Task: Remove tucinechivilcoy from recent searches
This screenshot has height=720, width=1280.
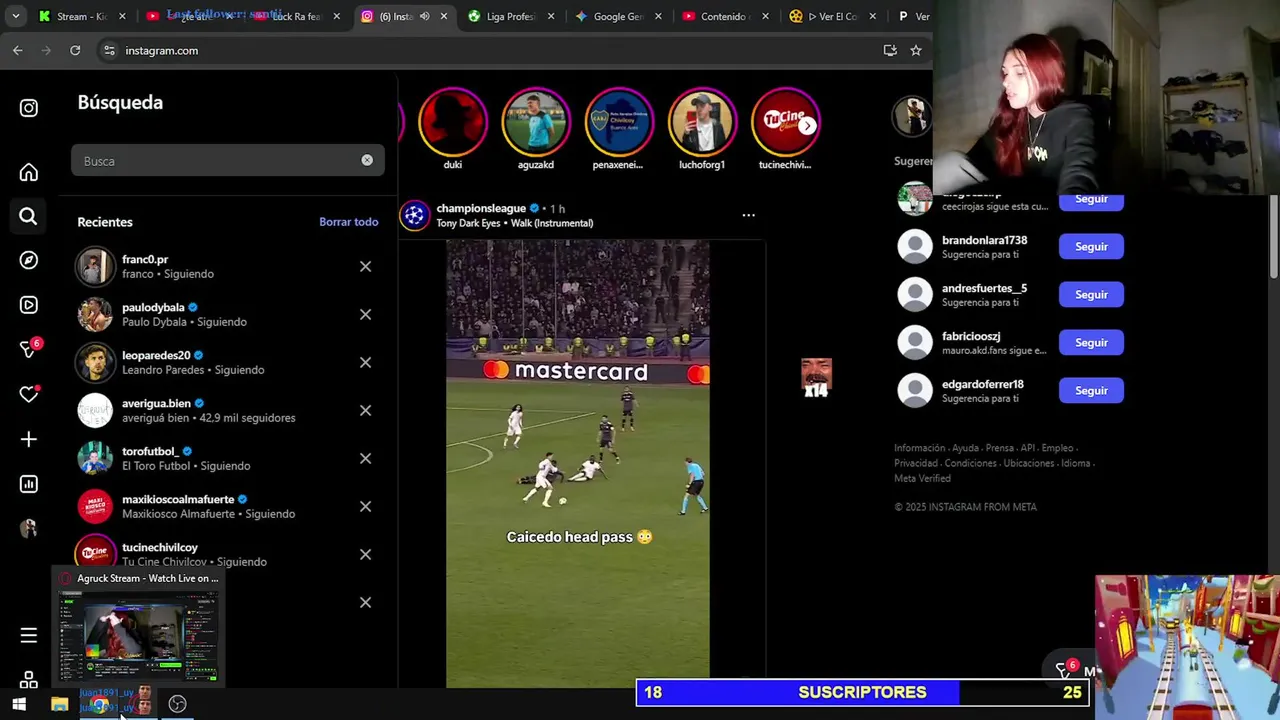Action: [x=365, y=555]
